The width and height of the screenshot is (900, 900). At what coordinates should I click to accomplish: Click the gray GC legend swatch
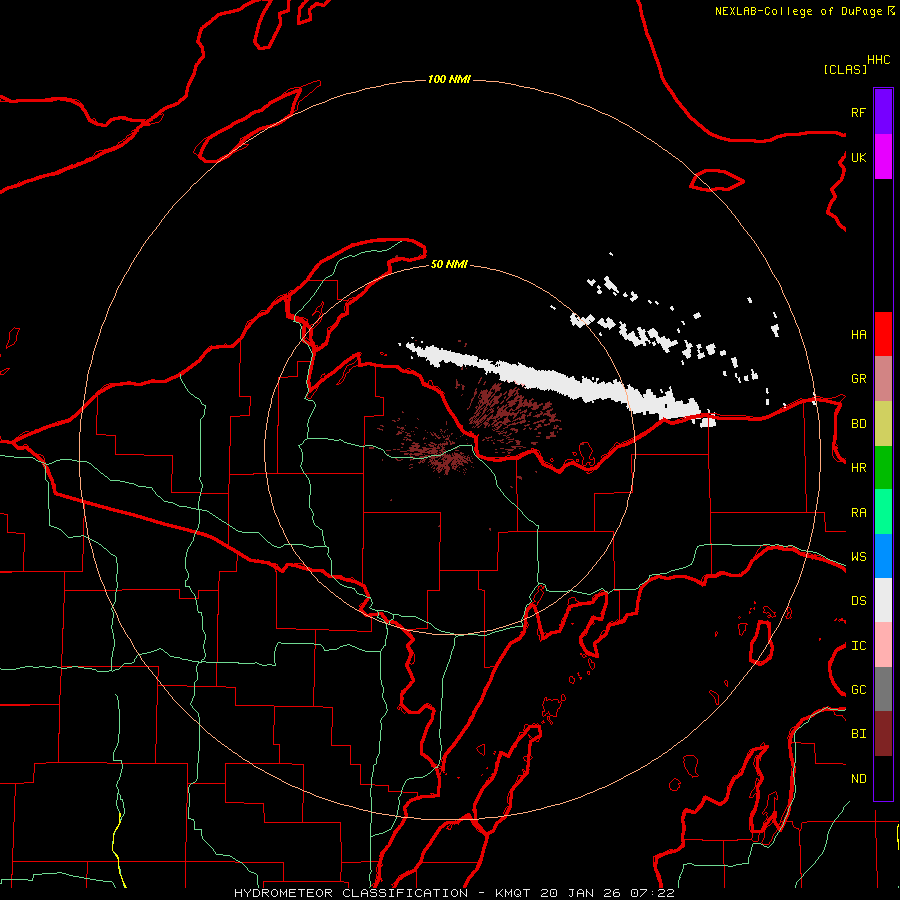pos(883,689)
